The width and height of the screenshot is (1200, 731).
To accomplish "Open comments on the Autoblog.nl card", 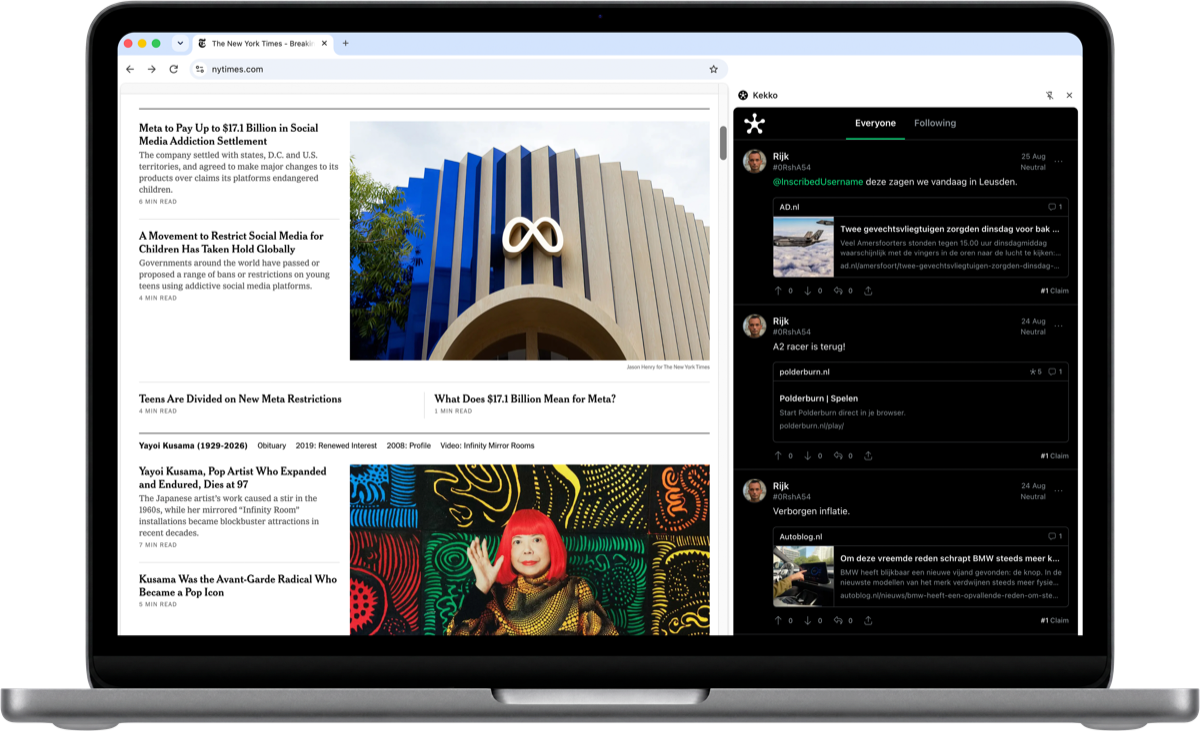I will 1055,537.
